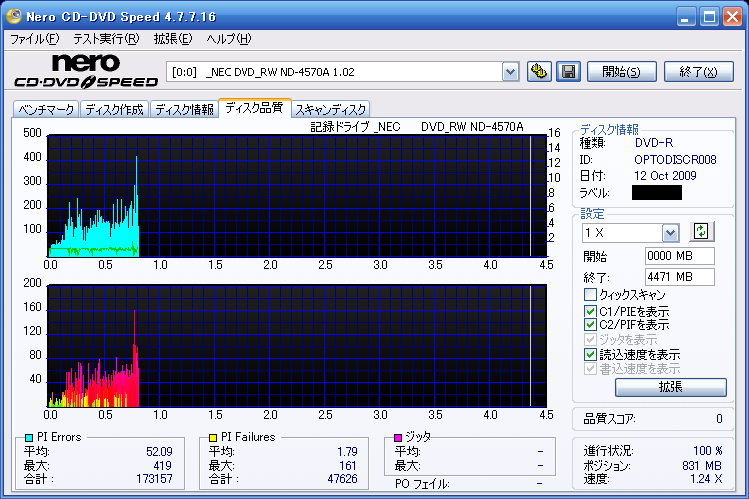The height and width of the screenshot is (499, 749).
Task: Open the 1 X speed dropdown
Action: [x=670, y=233]
